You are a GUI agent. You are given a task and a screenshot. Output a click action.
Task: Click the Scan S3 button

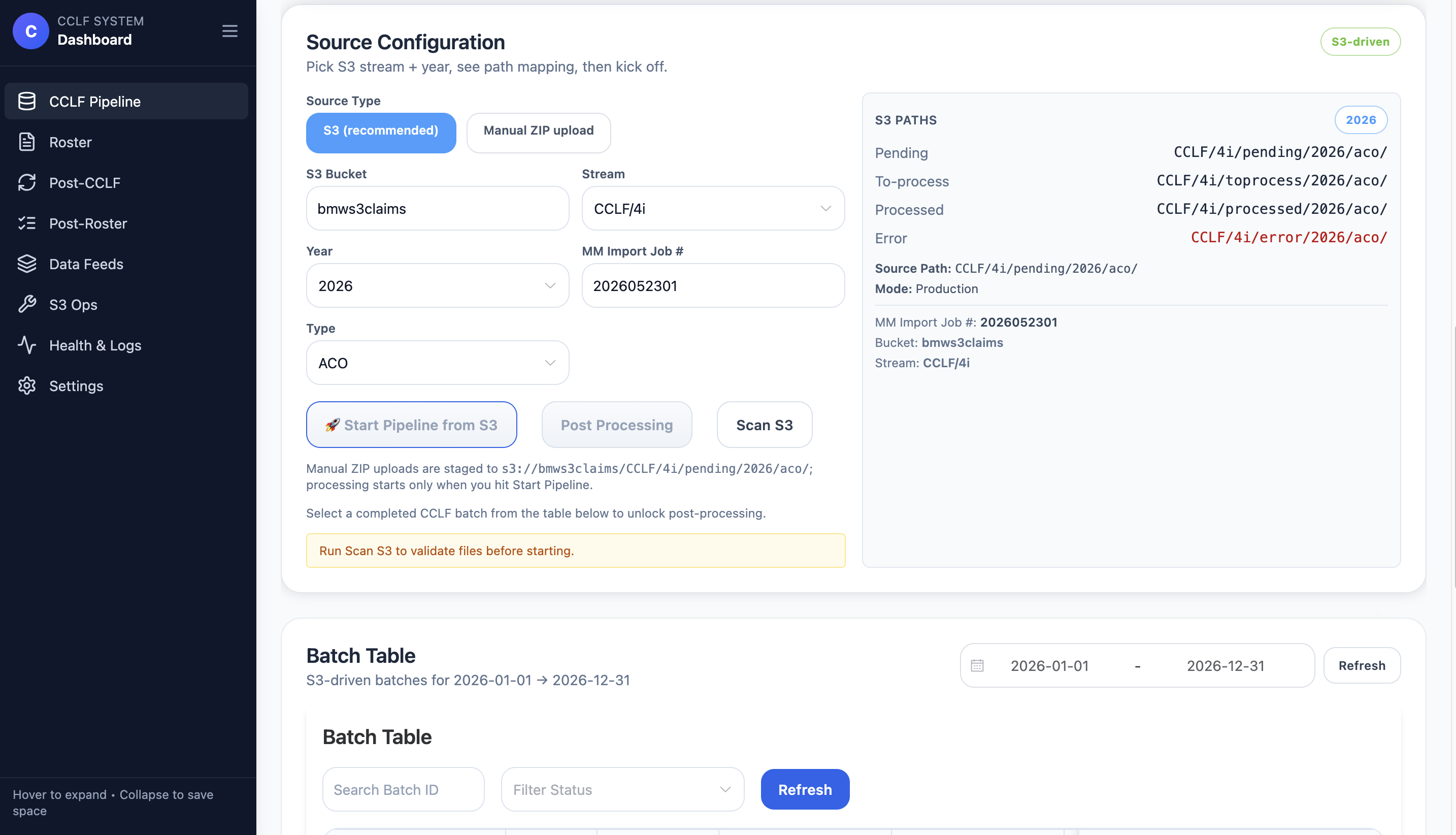click(765, 425)
